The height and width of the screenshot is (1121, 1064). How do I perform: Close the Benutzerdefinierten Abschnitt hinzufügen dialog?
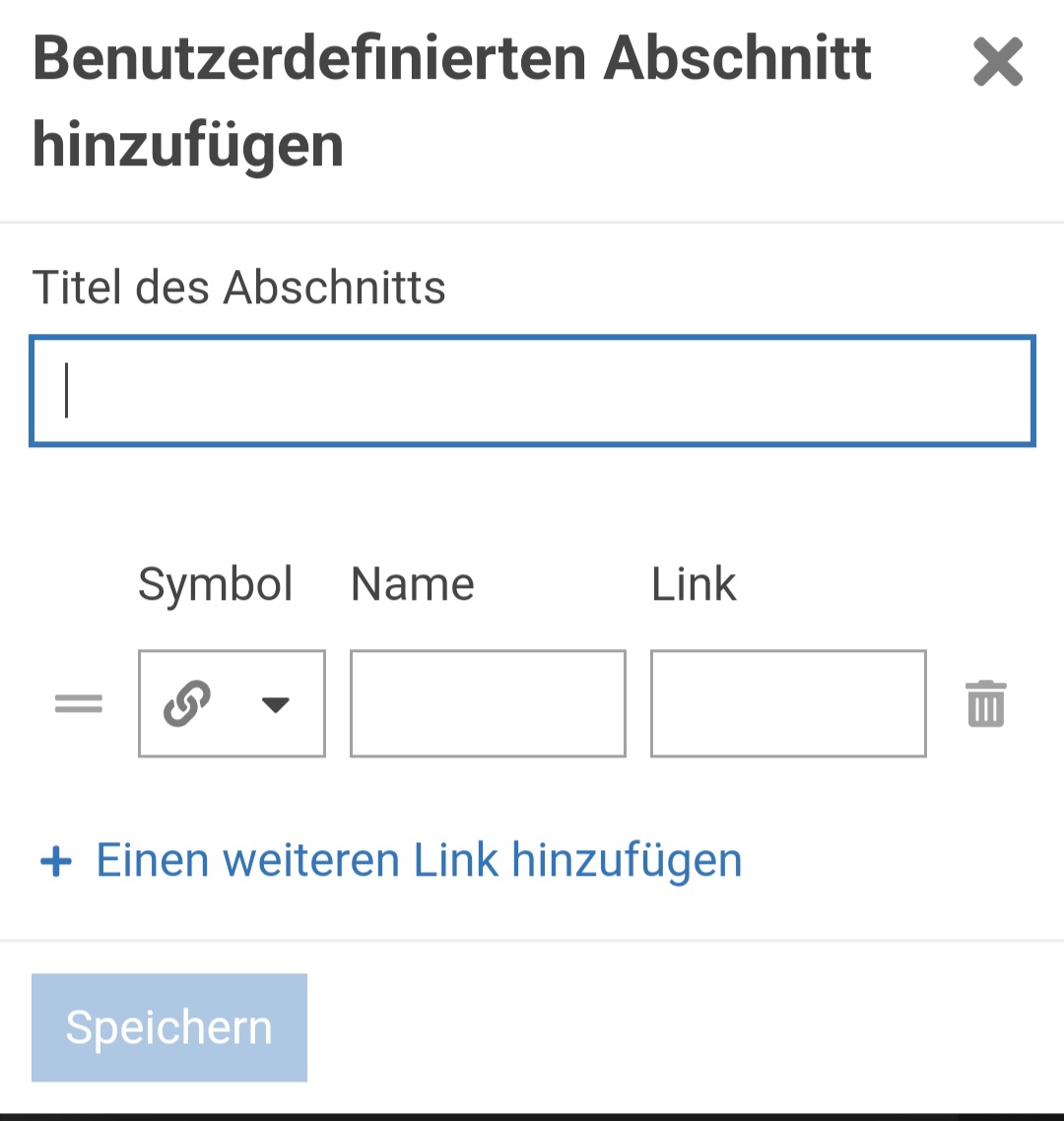(998, 63)
